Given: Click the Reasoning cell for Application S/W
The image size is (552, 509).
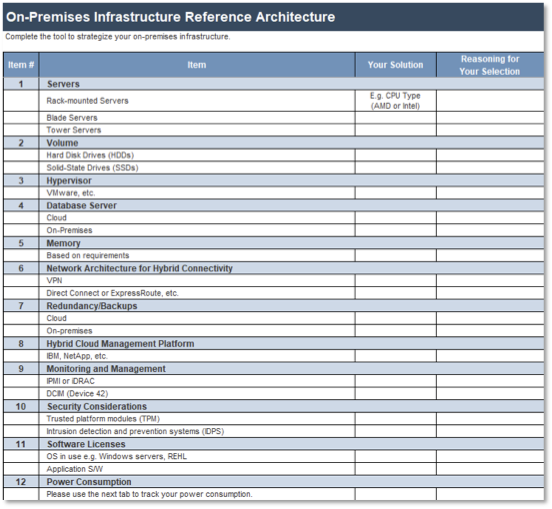Looking at the screenshot, I should [x=490, y=469].
